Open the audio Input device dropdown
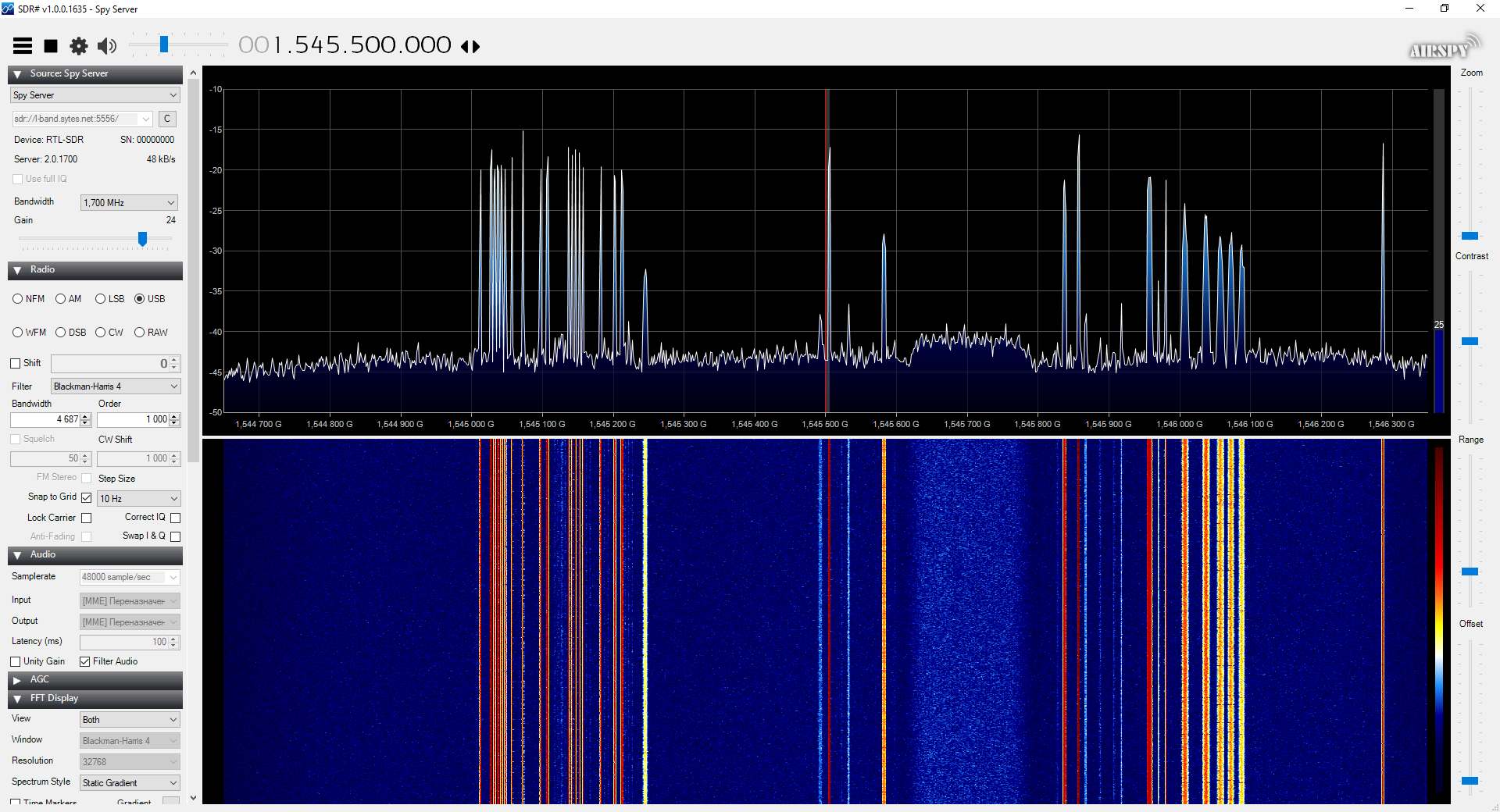Image resolution: width=1500 pixels, height=812 pixels. [130, 601]
